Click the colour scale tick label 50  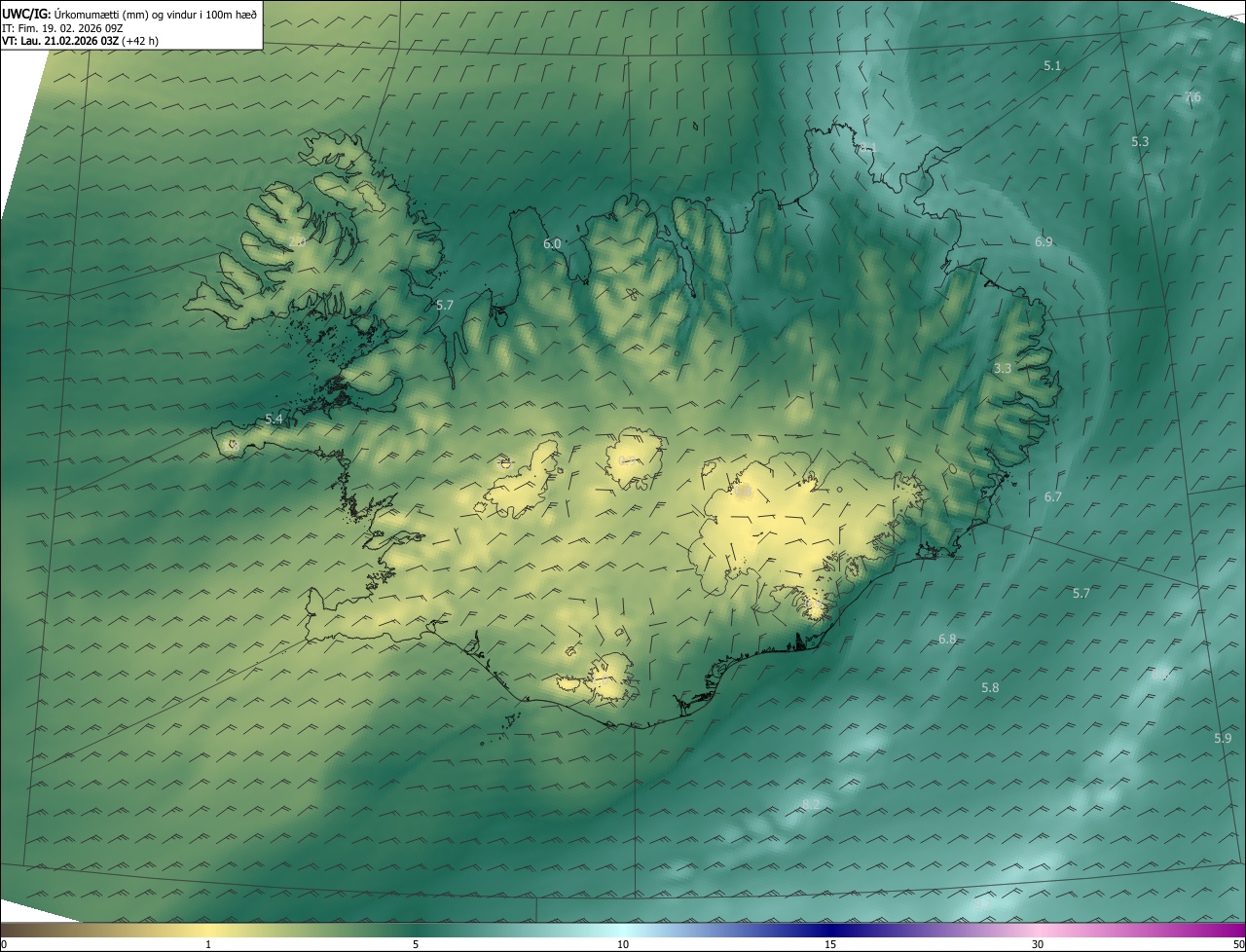1238,944
